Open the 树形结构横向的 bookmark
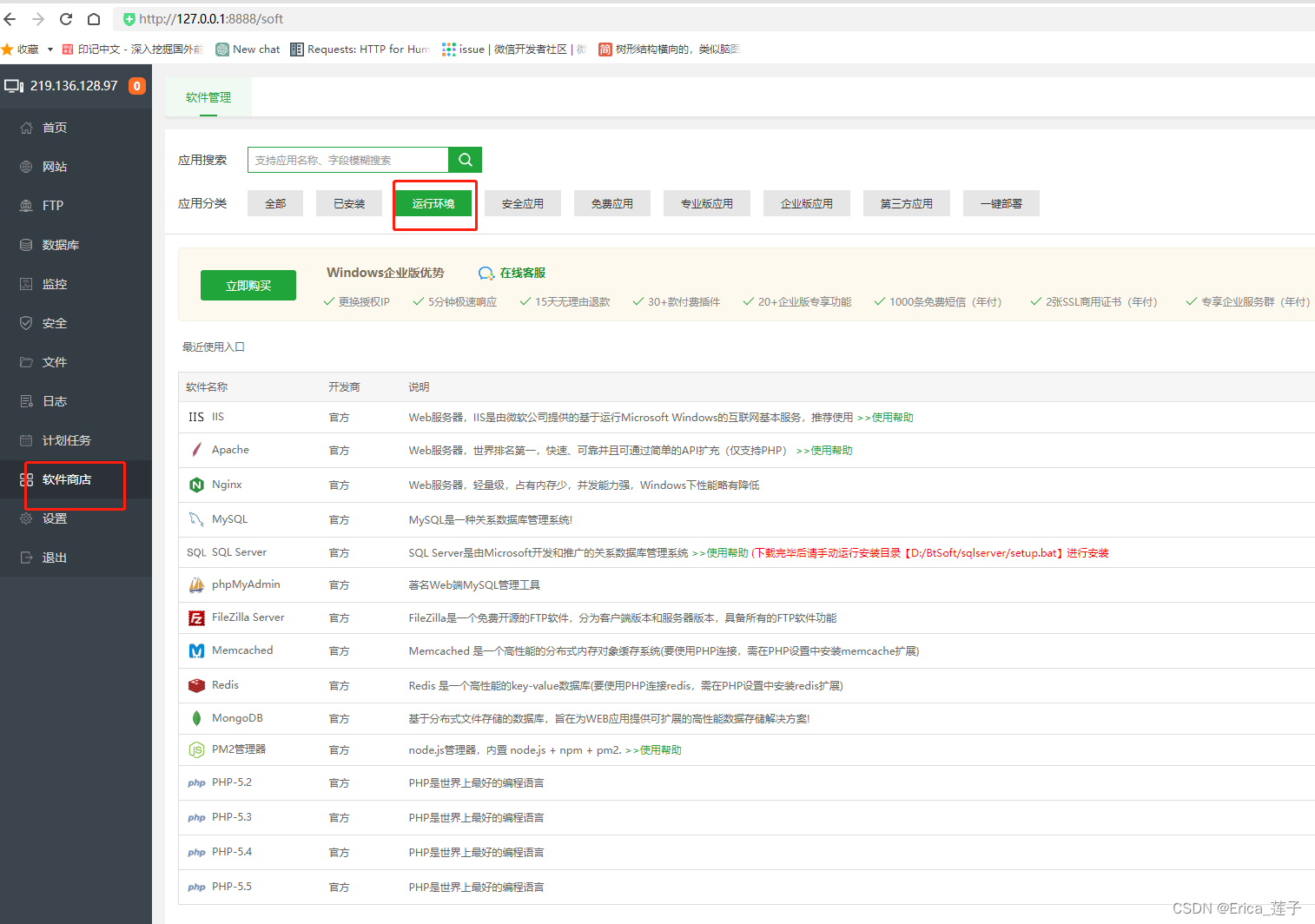Screen dimensions: 1315x924 pos(669,49)
